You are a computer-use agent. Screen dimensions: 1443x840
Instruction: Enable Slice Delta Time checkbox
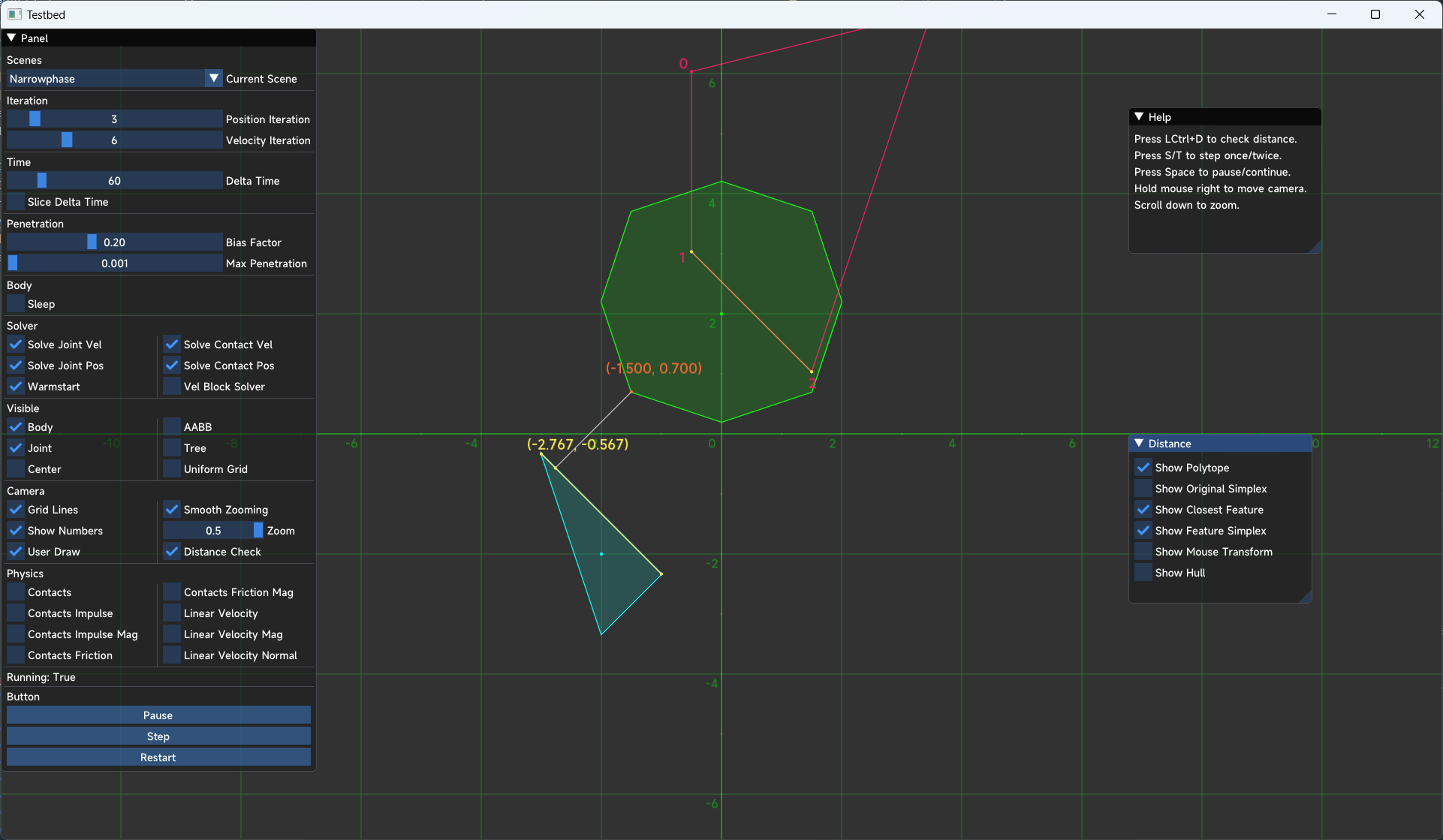coord(16,202)
